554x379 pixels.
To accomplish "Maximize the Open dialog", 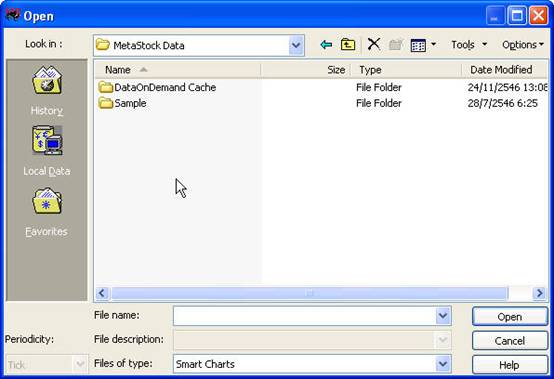I will 517,16.
